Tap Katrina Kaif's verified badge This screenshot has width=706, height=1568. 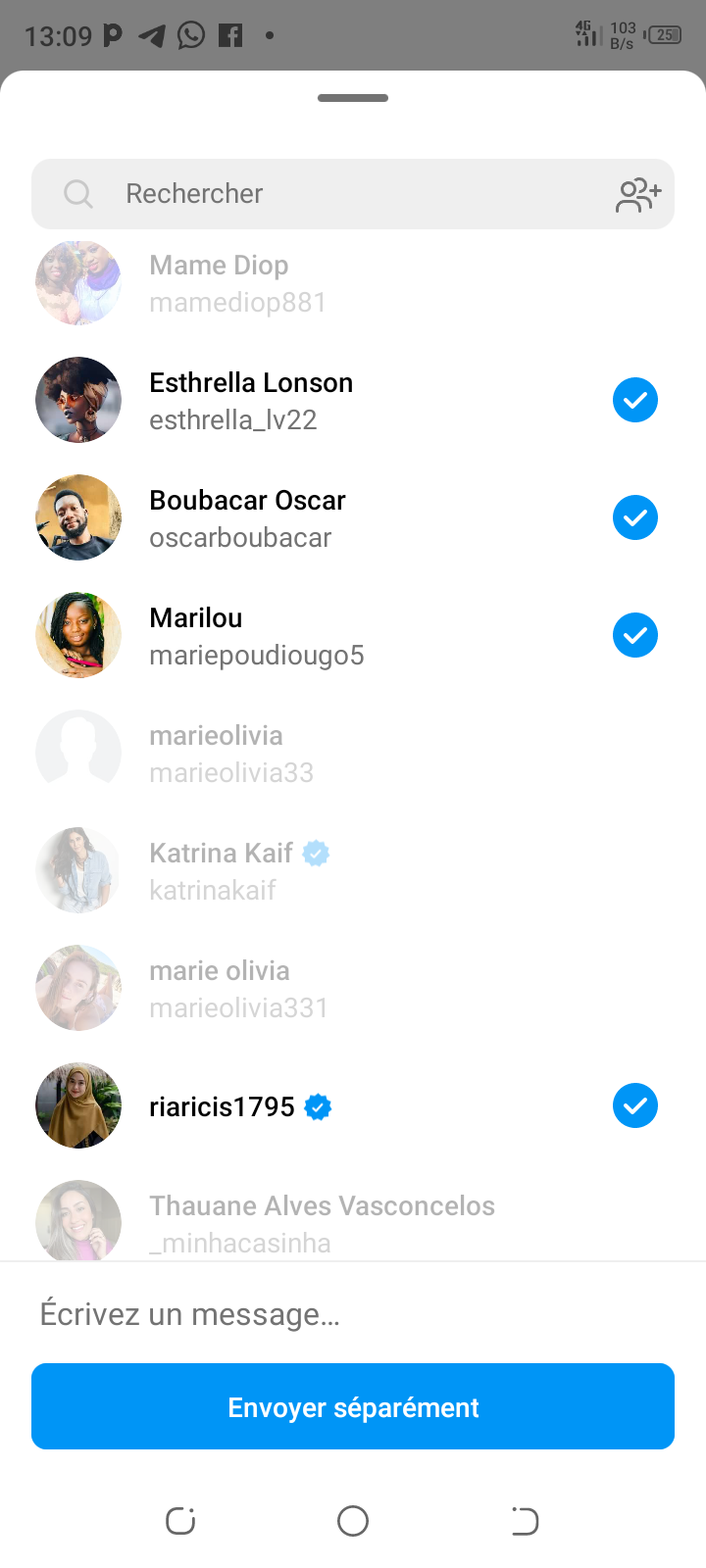[x=316, y=854]
